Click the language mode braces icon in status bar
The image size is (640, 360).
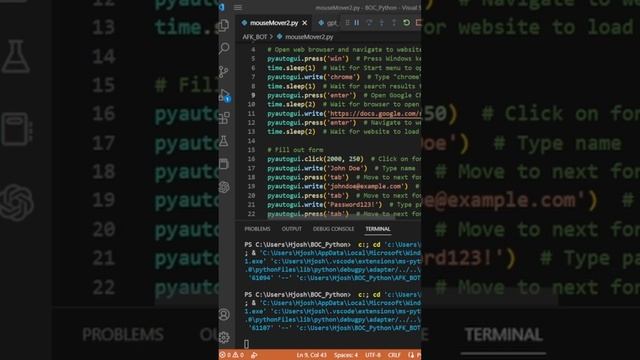[411, 355]
